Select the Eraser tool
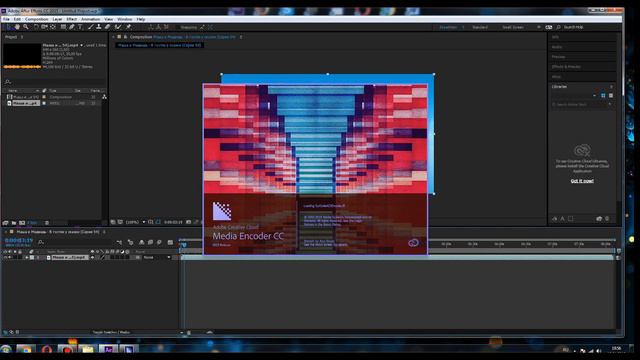Image resolution: width=640 pixels, height=360 pixels. click(107, 27)
